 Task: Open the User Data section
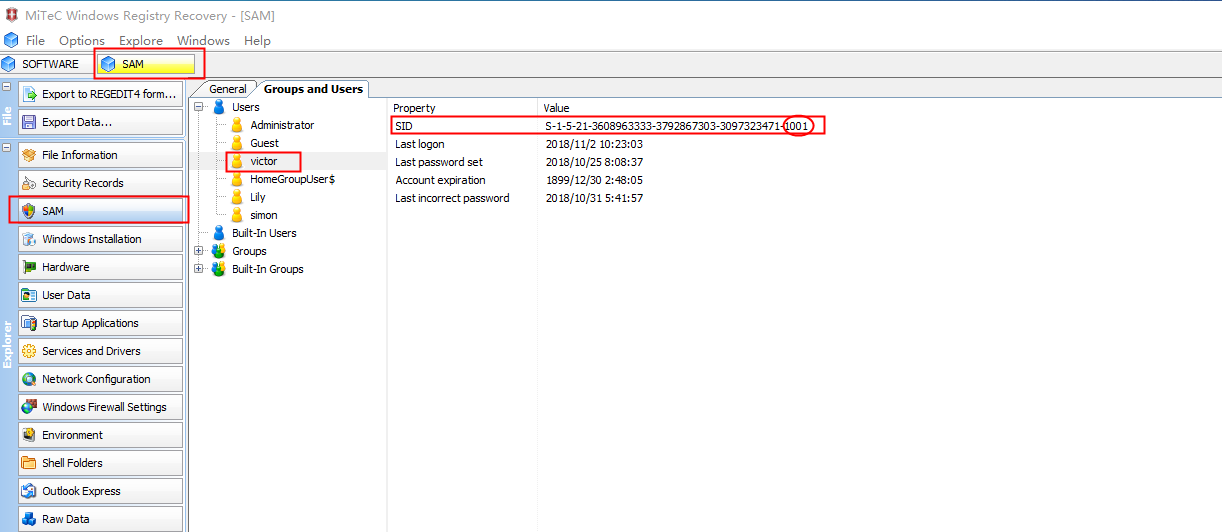click(100, 295)
